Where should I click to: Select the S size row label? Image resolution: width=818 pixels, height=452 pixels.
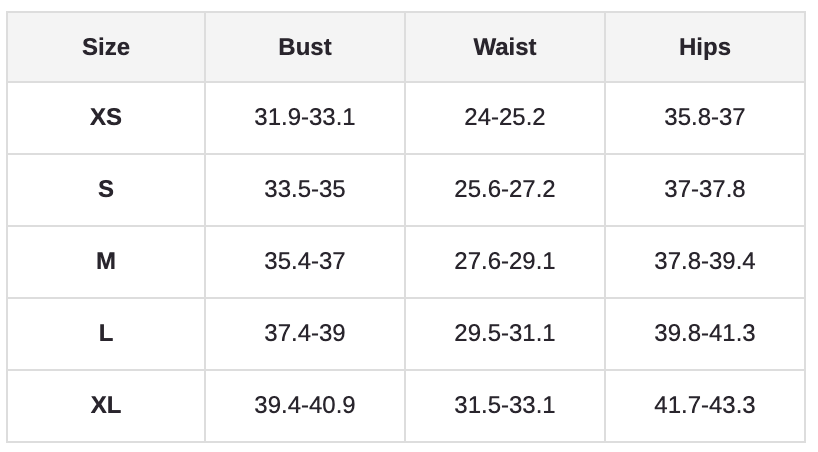[x=106, y=189]
